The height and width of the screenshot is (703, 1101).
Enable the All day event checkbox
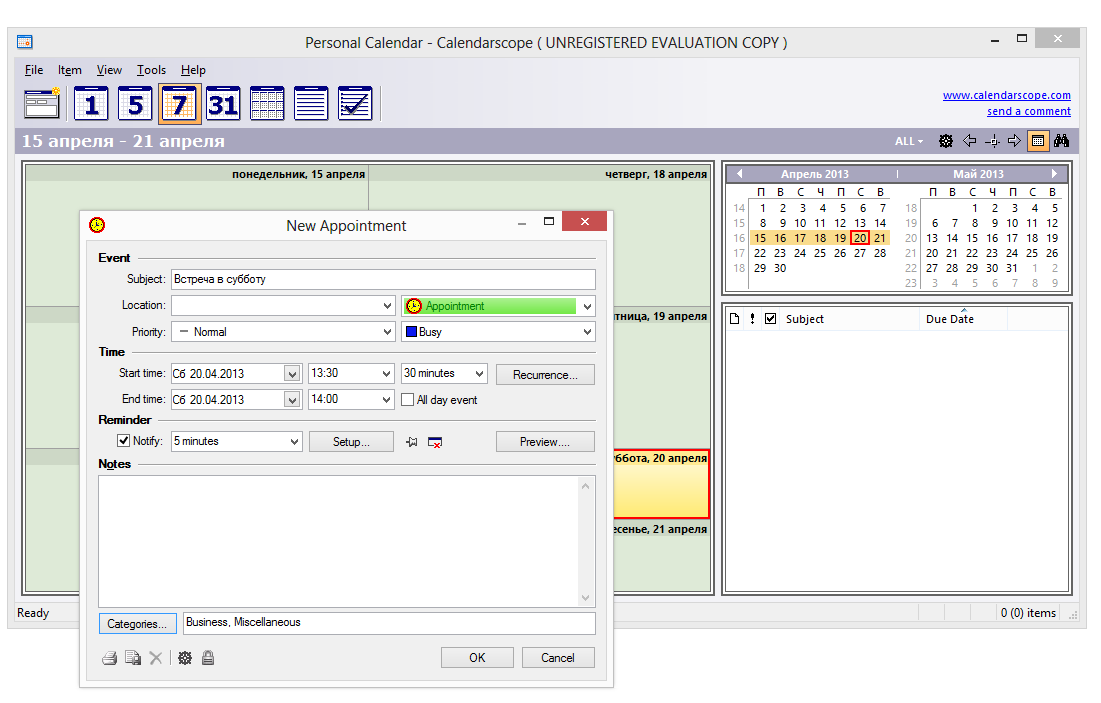[407, 400]
